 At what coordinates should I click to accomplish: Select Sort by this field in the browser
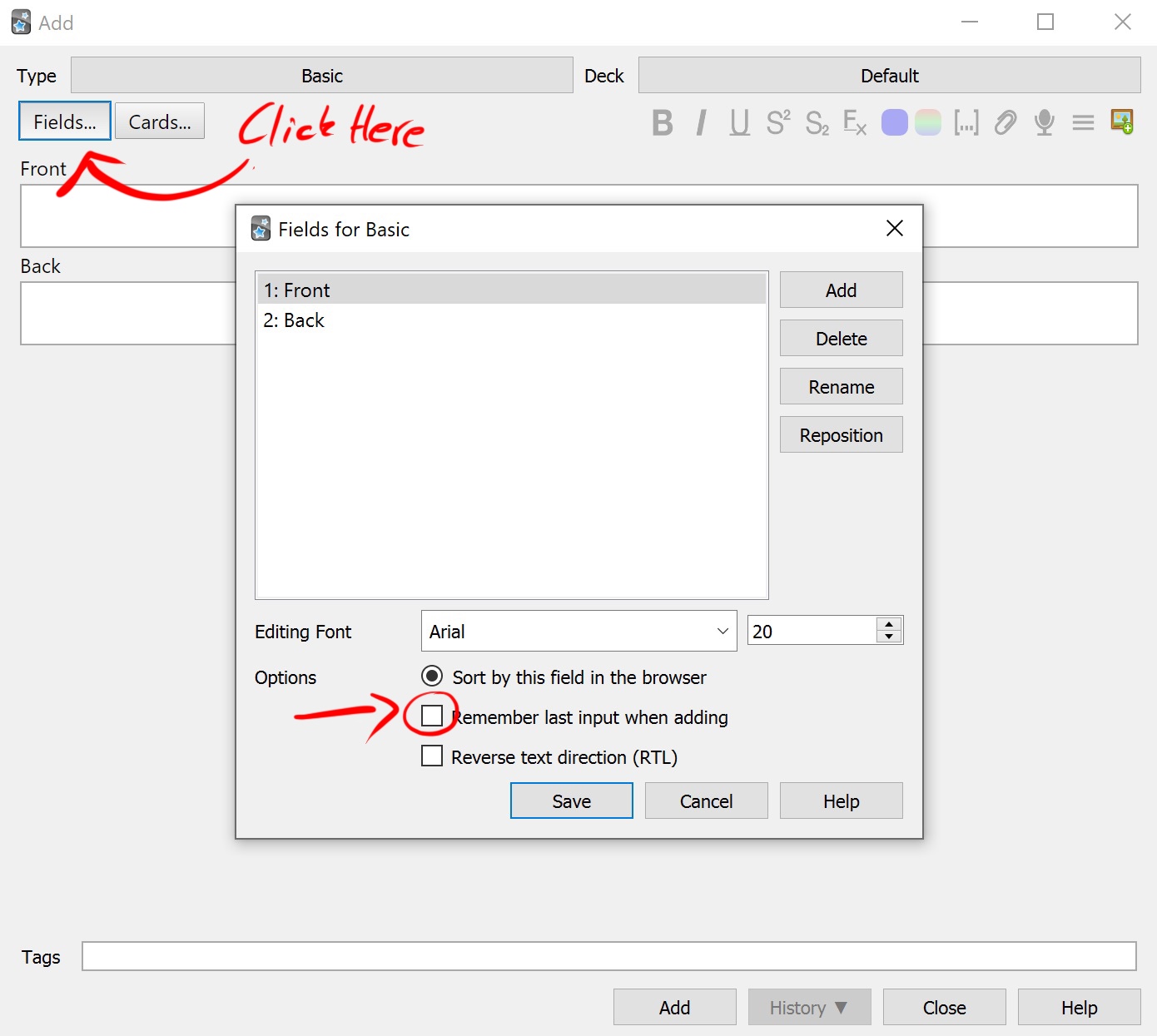point(432,677)
